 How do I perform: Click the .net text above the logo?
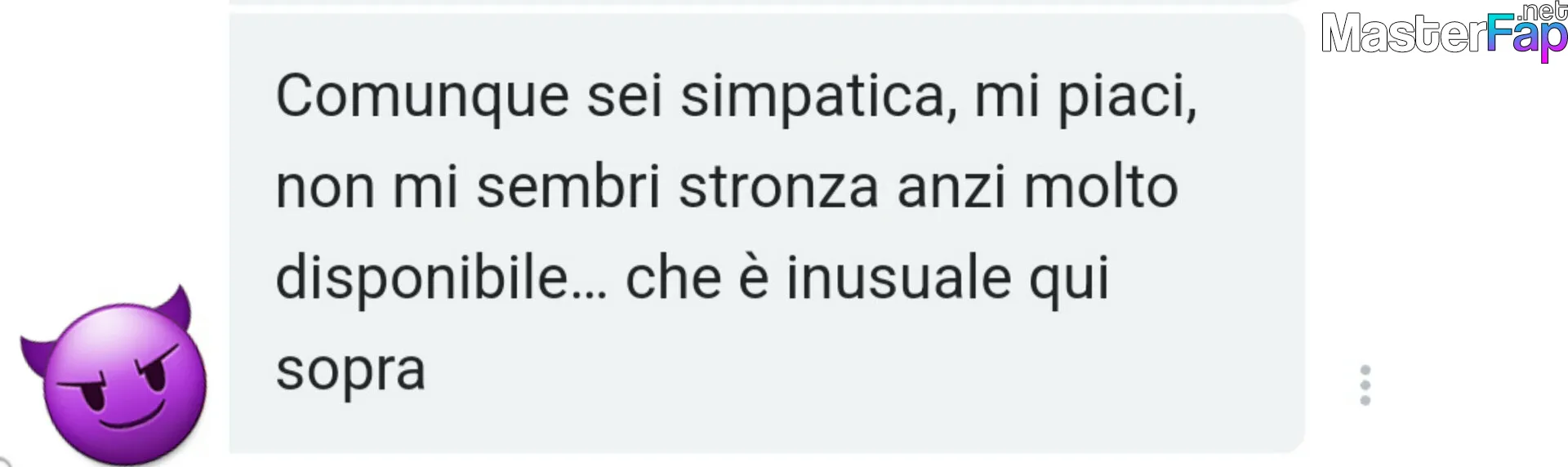coord(1542,11)
